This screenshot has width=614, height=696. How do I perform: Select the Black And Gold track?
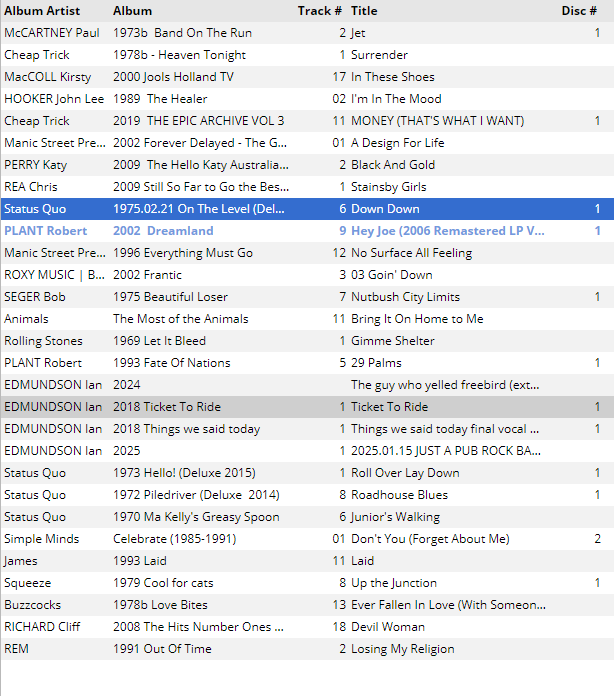pos(393,165)
